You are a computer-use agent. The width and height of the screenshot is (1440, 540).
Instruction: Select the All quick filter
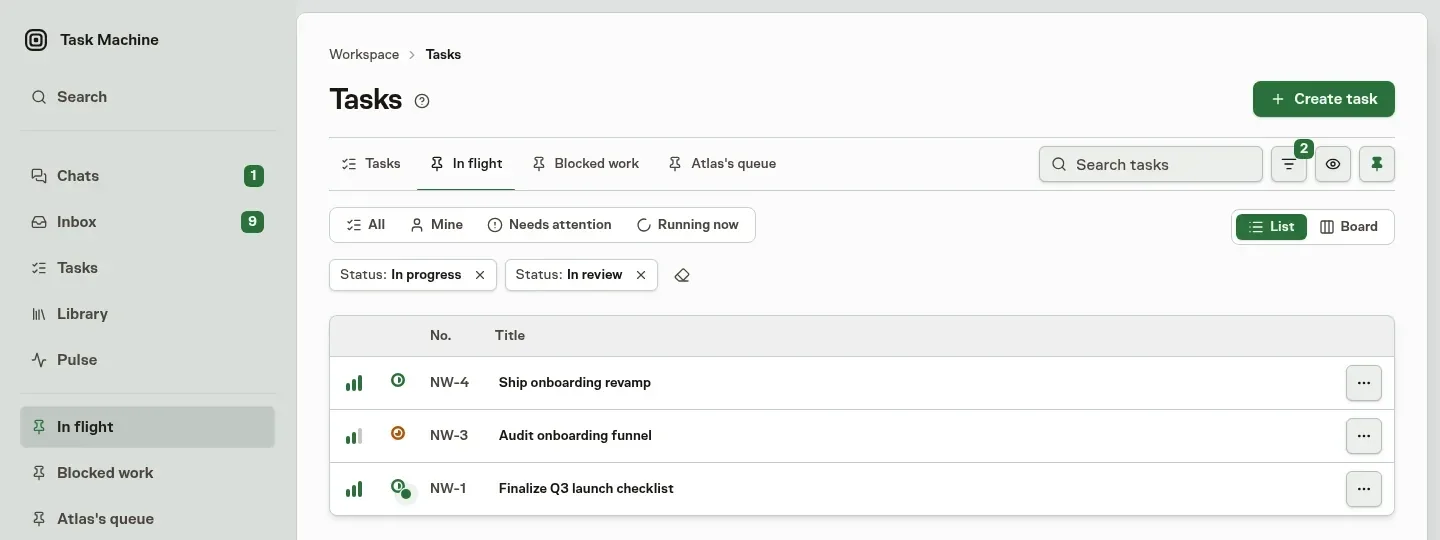(x=366, y=225)
